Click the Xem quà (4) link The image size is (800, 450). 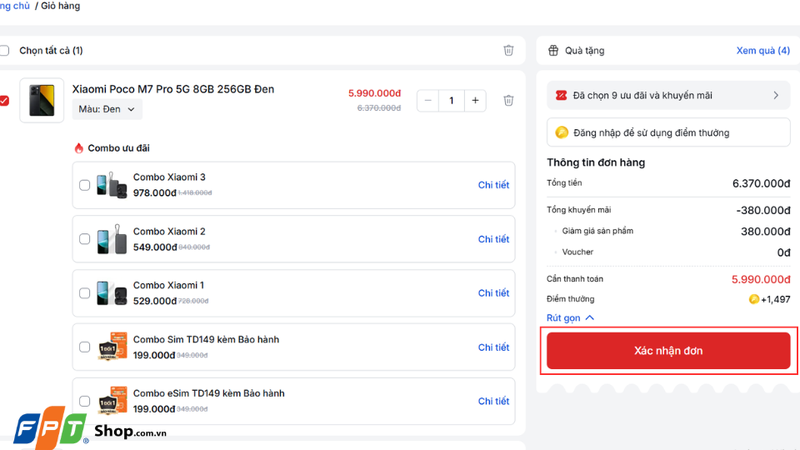click(763, 51)
